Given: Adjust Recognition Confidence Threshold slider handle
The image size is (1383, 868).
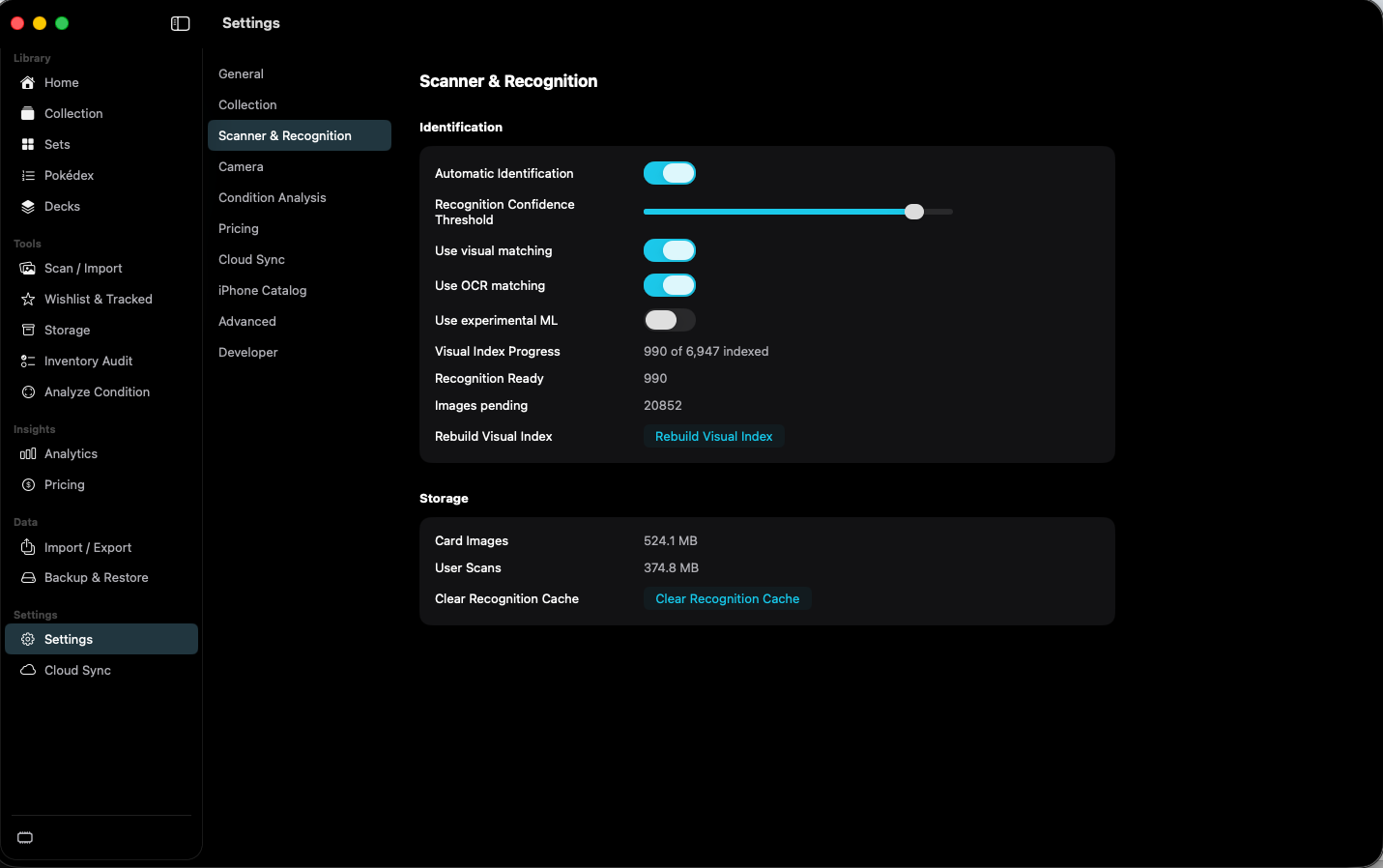Looking at the screenshot, I should click(x=914, y=212).
